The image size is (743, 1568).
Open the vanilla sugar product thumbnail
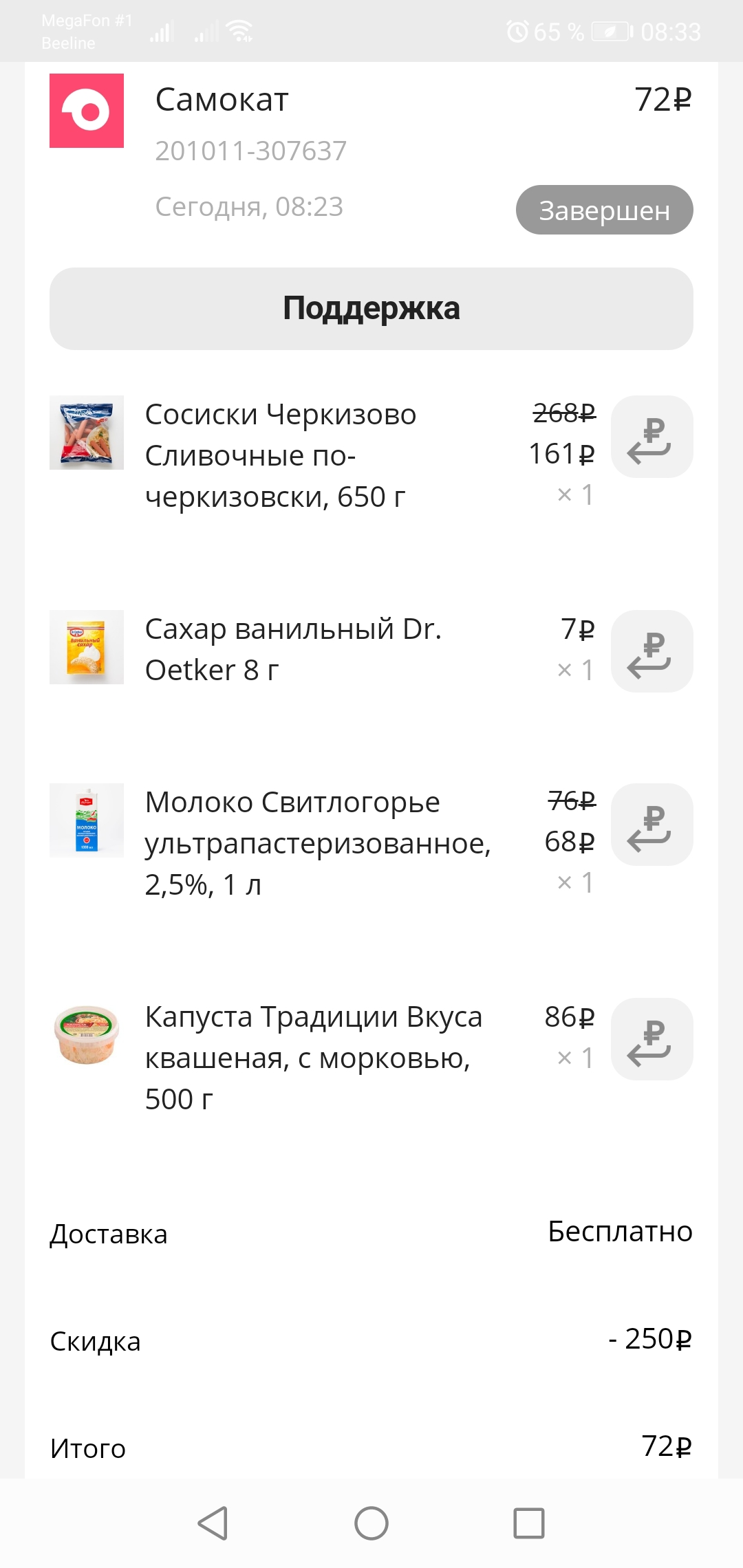click(x=87, y=647)
